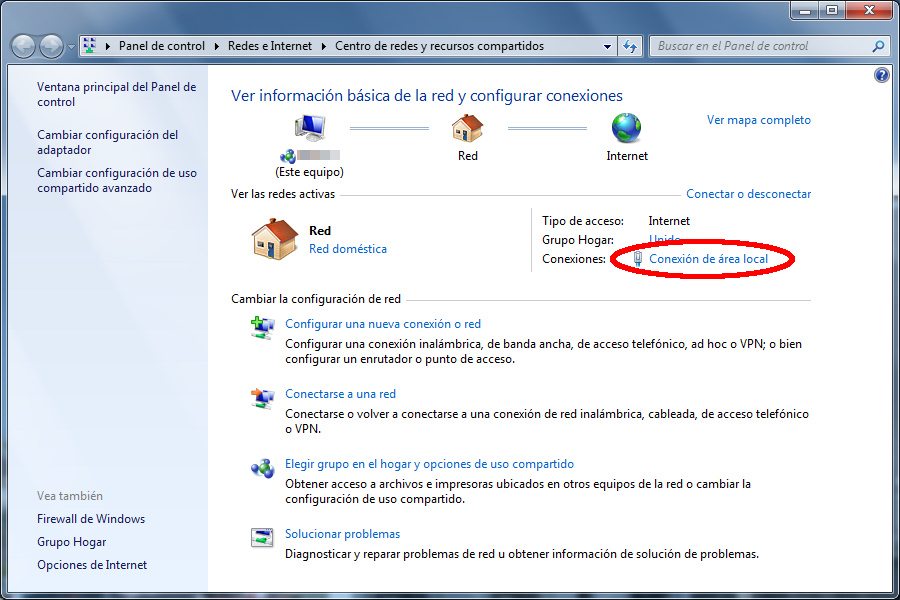Expand breadcrumb arrow after 'Redes e Internet'

(324, 46)
